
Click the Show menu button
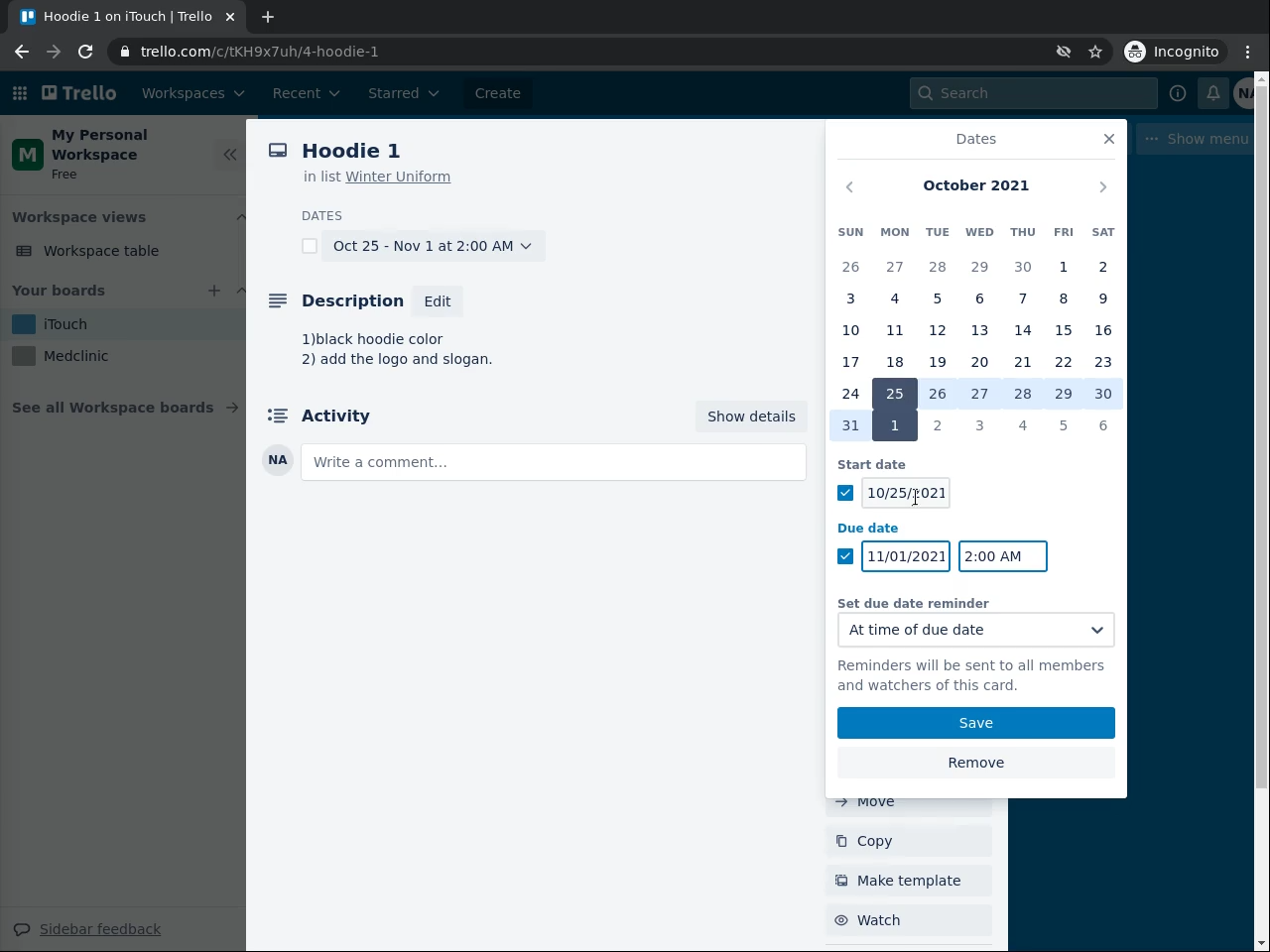click(1196, 139)
